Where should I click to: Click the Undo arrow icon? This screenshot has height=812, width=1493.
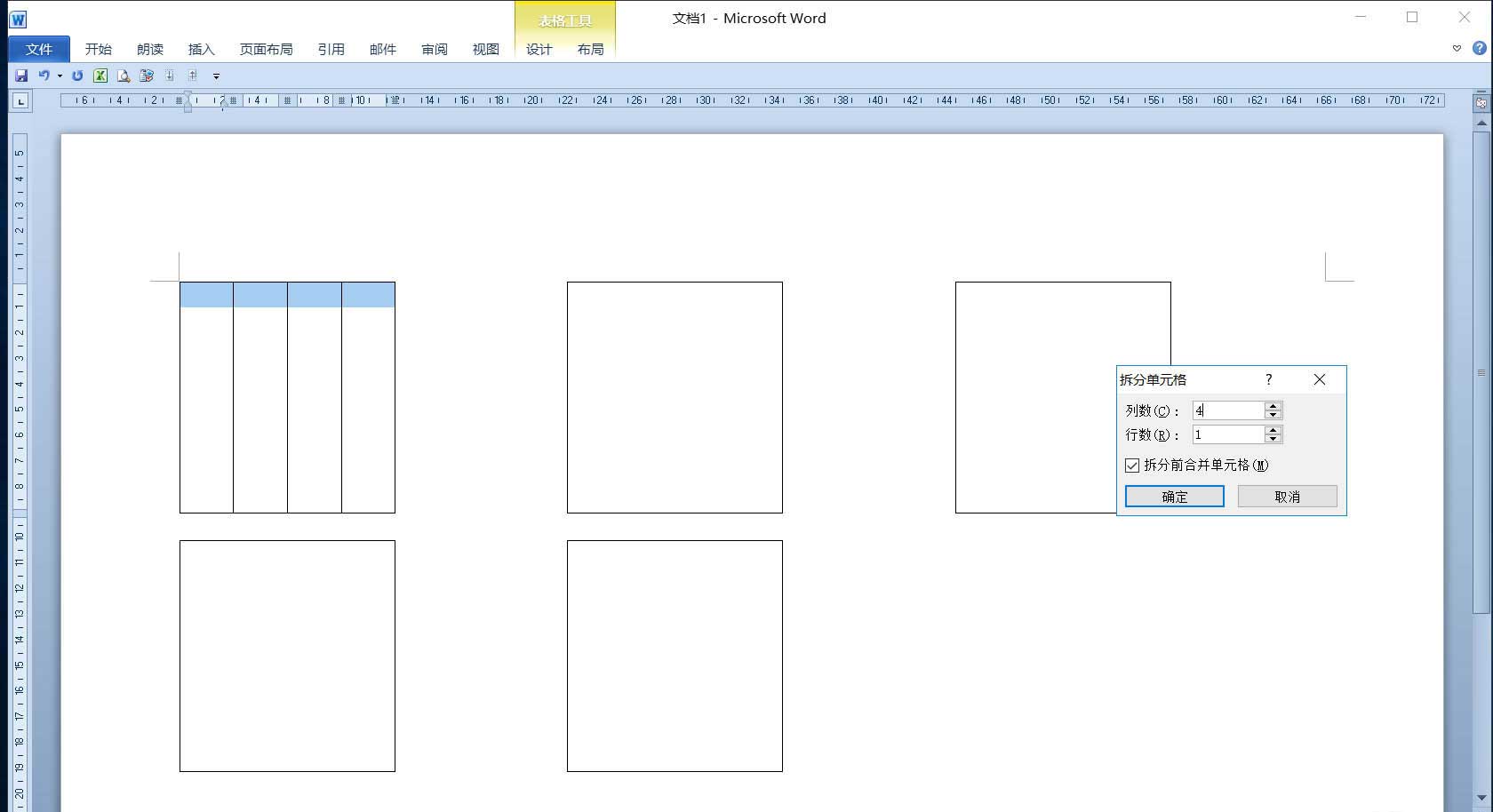pyautogui.click(x=44, y=76)
